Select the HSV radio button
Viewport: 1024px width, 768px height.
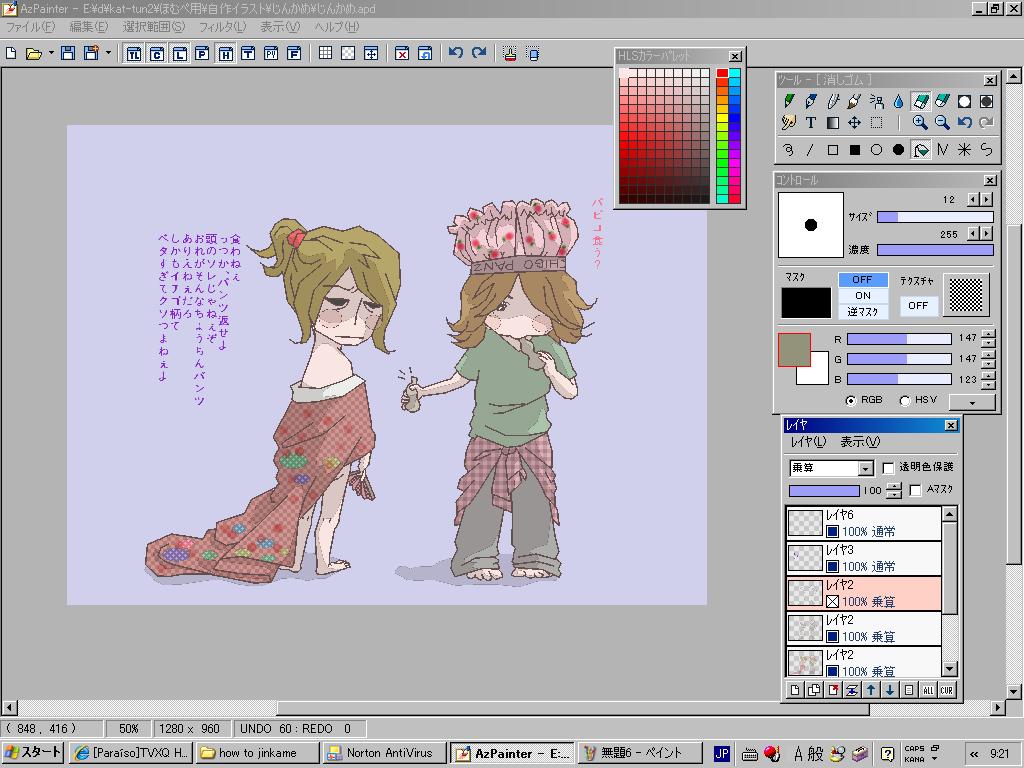(x=905, y=400)
